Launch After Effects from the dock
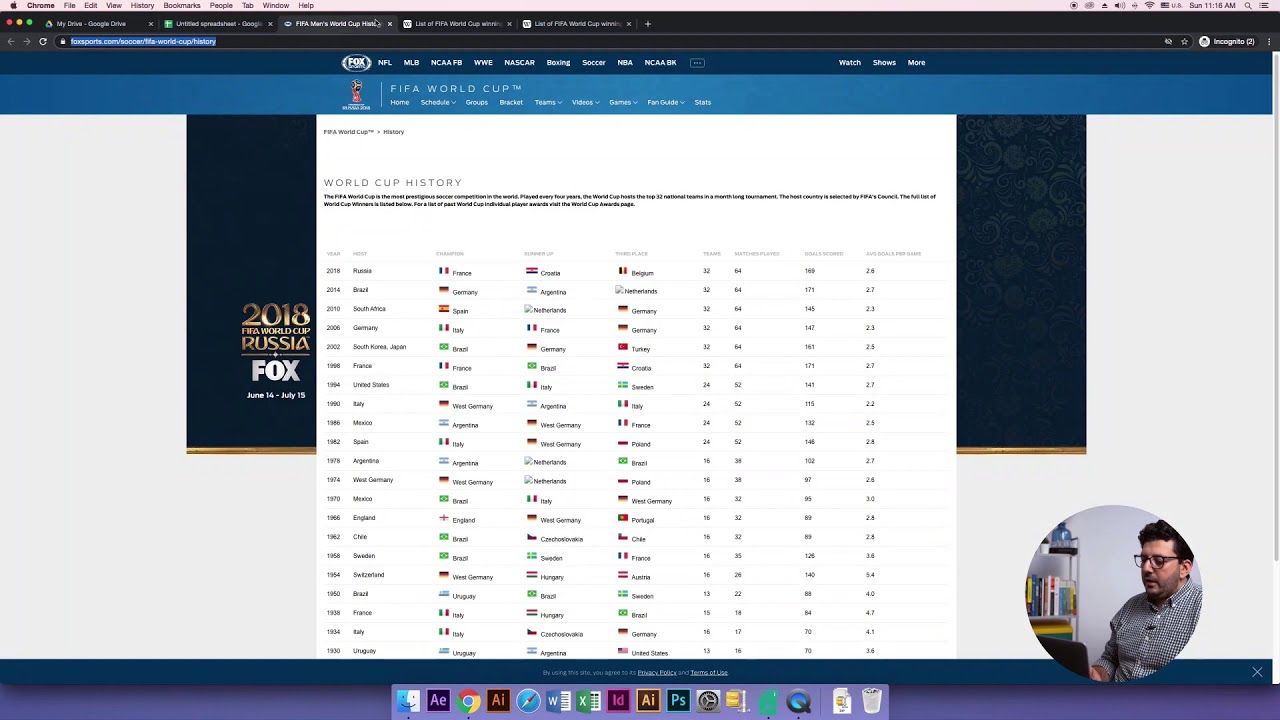This screenshot has height=720, width=1280. [438, 701]
